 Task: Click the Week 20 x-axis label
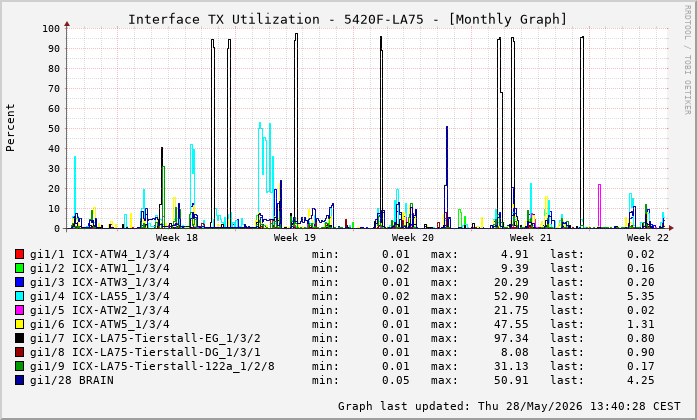click(x=413, y=237)
